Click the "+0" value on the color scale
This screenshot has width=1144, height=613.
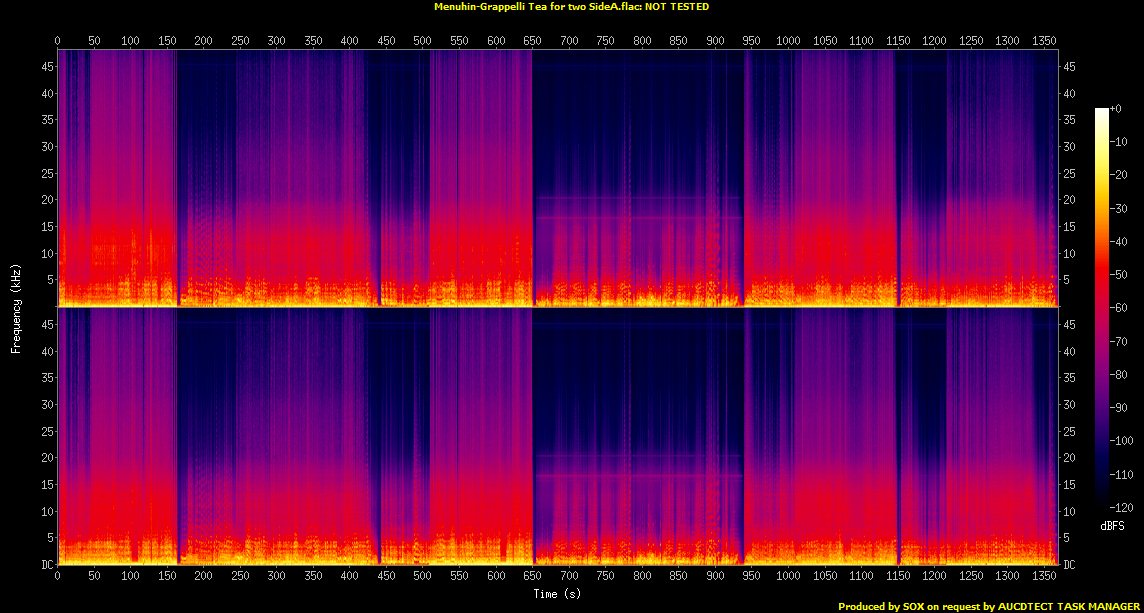click(1115, 109)
